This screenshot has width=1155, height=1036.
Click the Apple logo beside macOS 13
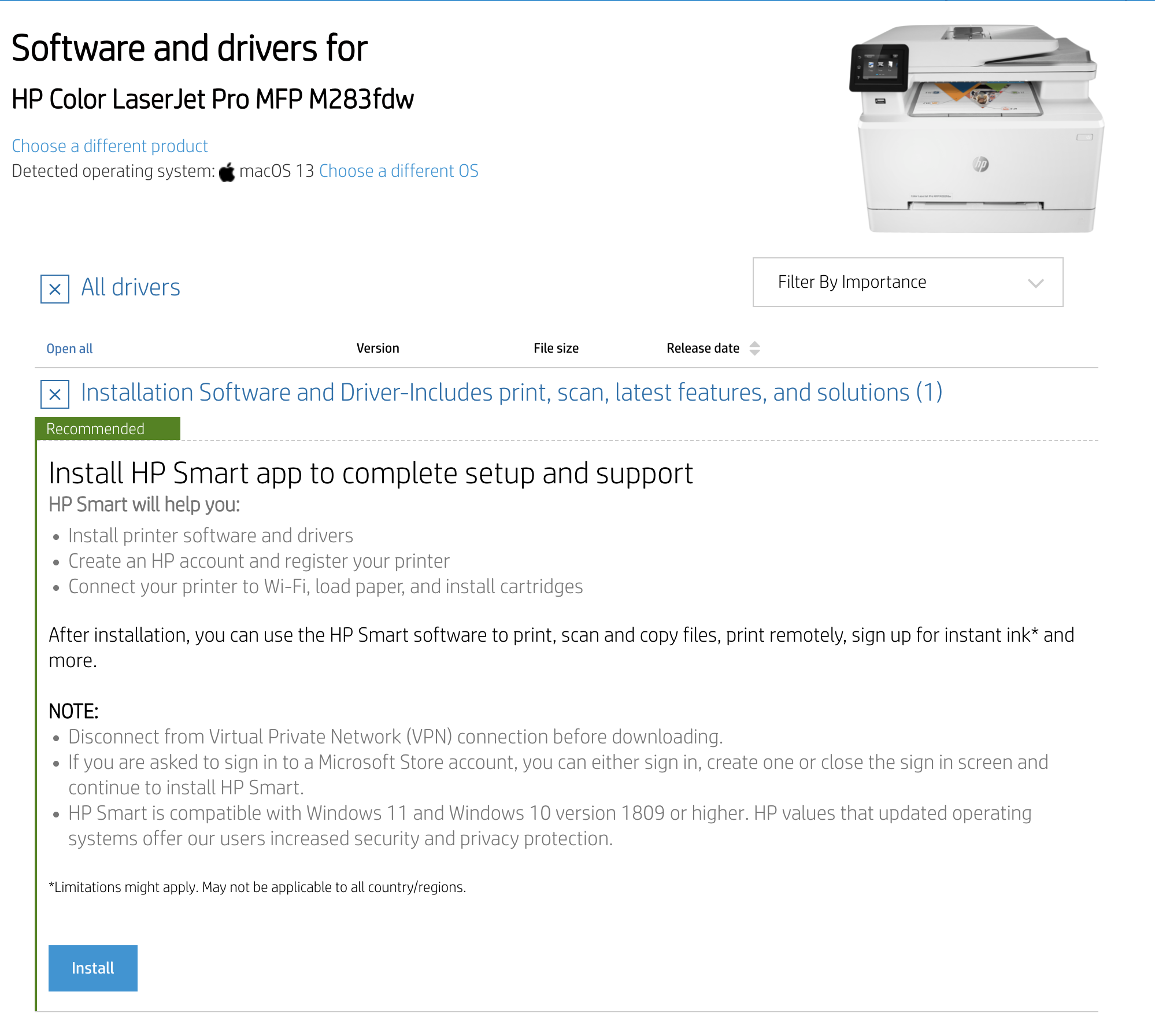point(227,172)
